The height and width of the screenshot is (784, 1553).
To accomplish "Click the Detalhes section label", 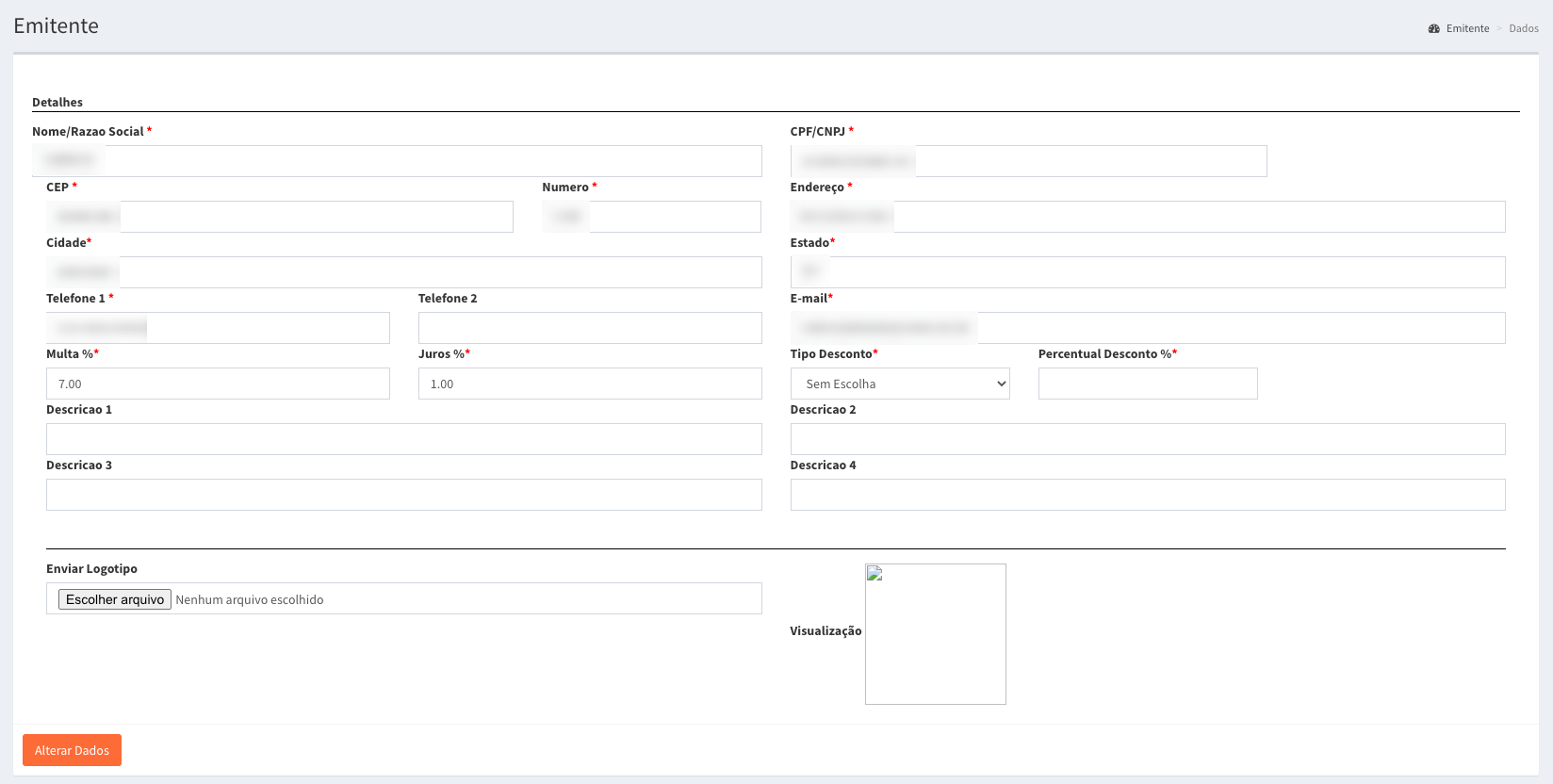I will [57, 102].
